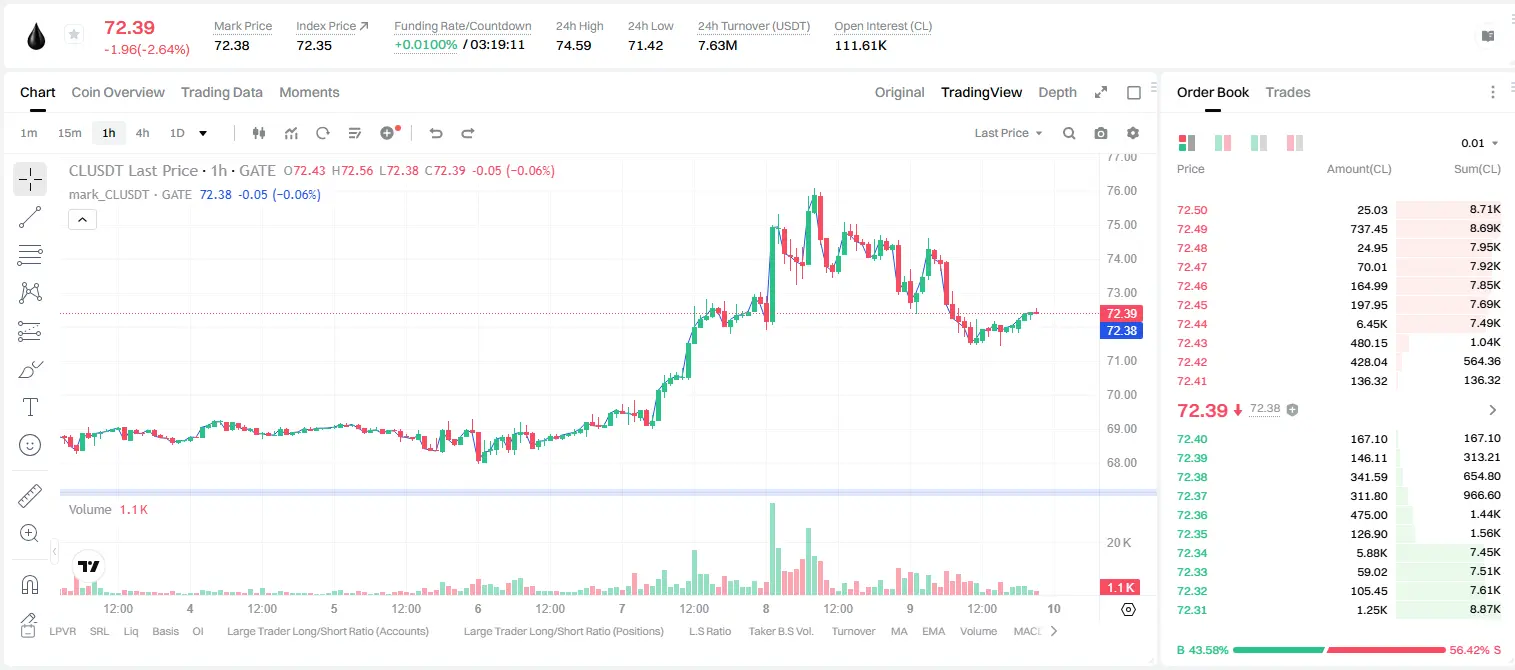The width and height of the screenshot is (1515, 670).
Task: Select the ruler measure tool
Action: (x=30, y=496)
